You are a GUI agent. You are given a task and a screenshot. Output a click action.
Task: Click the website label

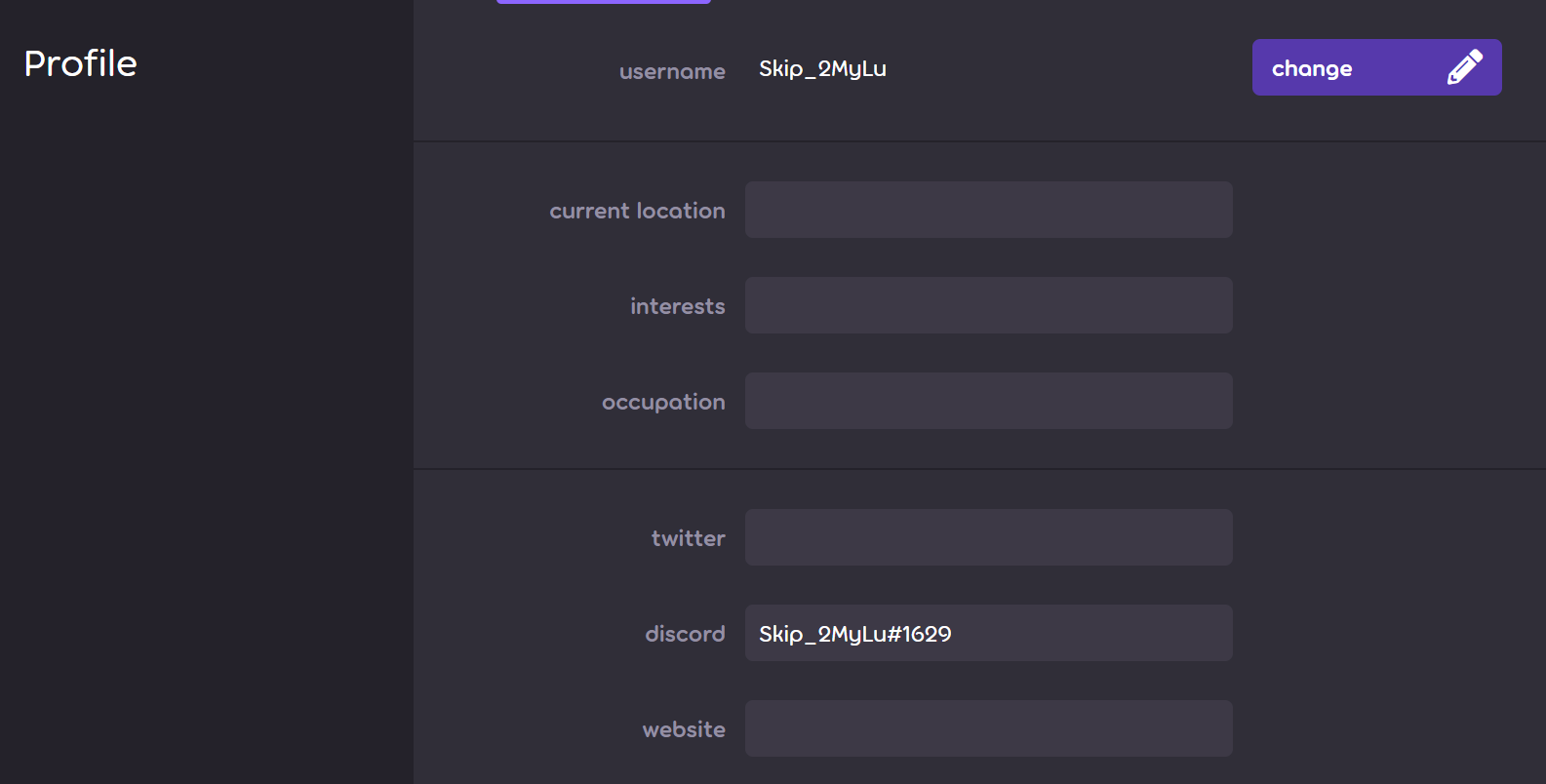(683, 729)
